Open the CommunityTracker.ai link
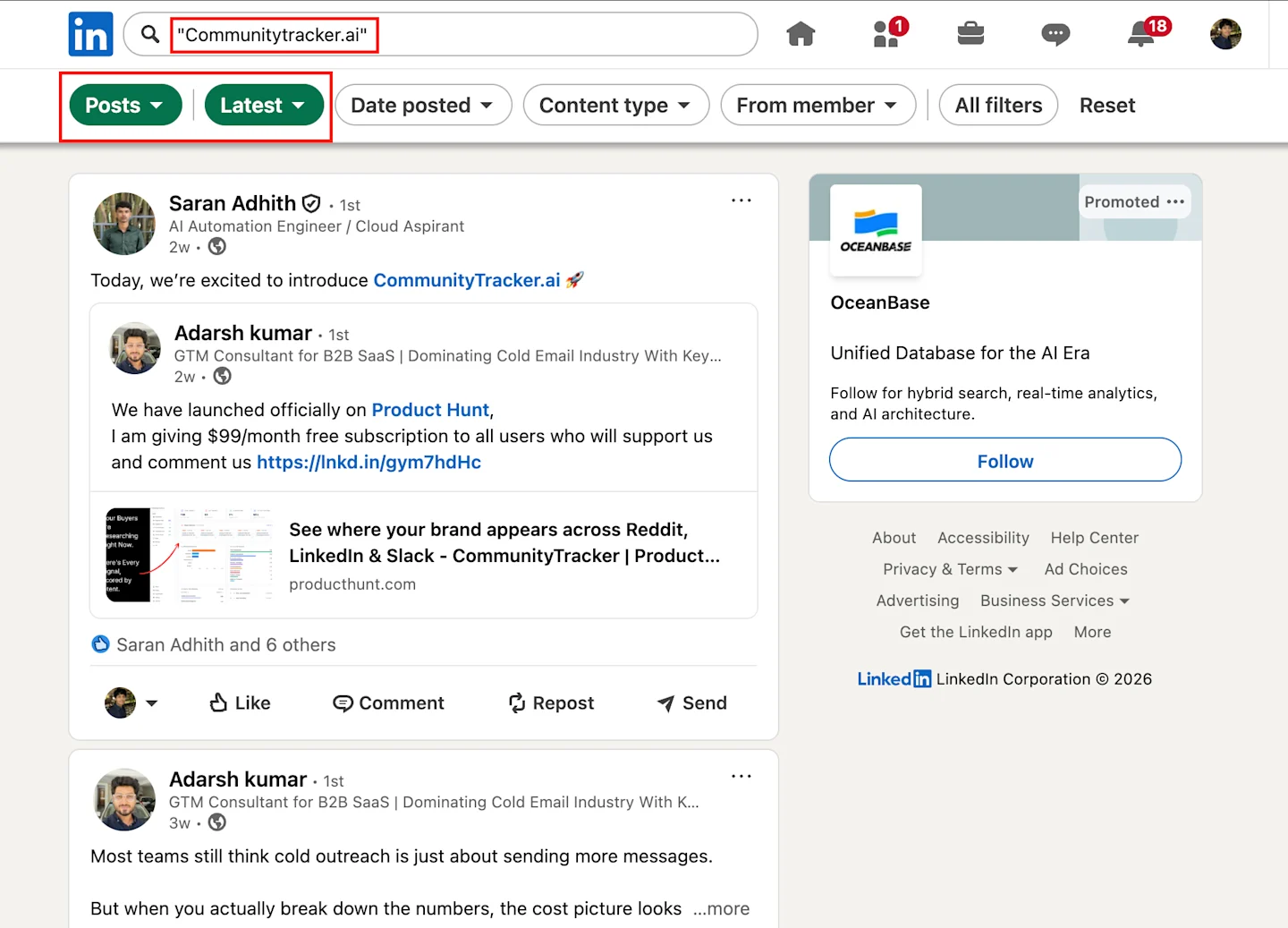 click(x=467, y=280)
